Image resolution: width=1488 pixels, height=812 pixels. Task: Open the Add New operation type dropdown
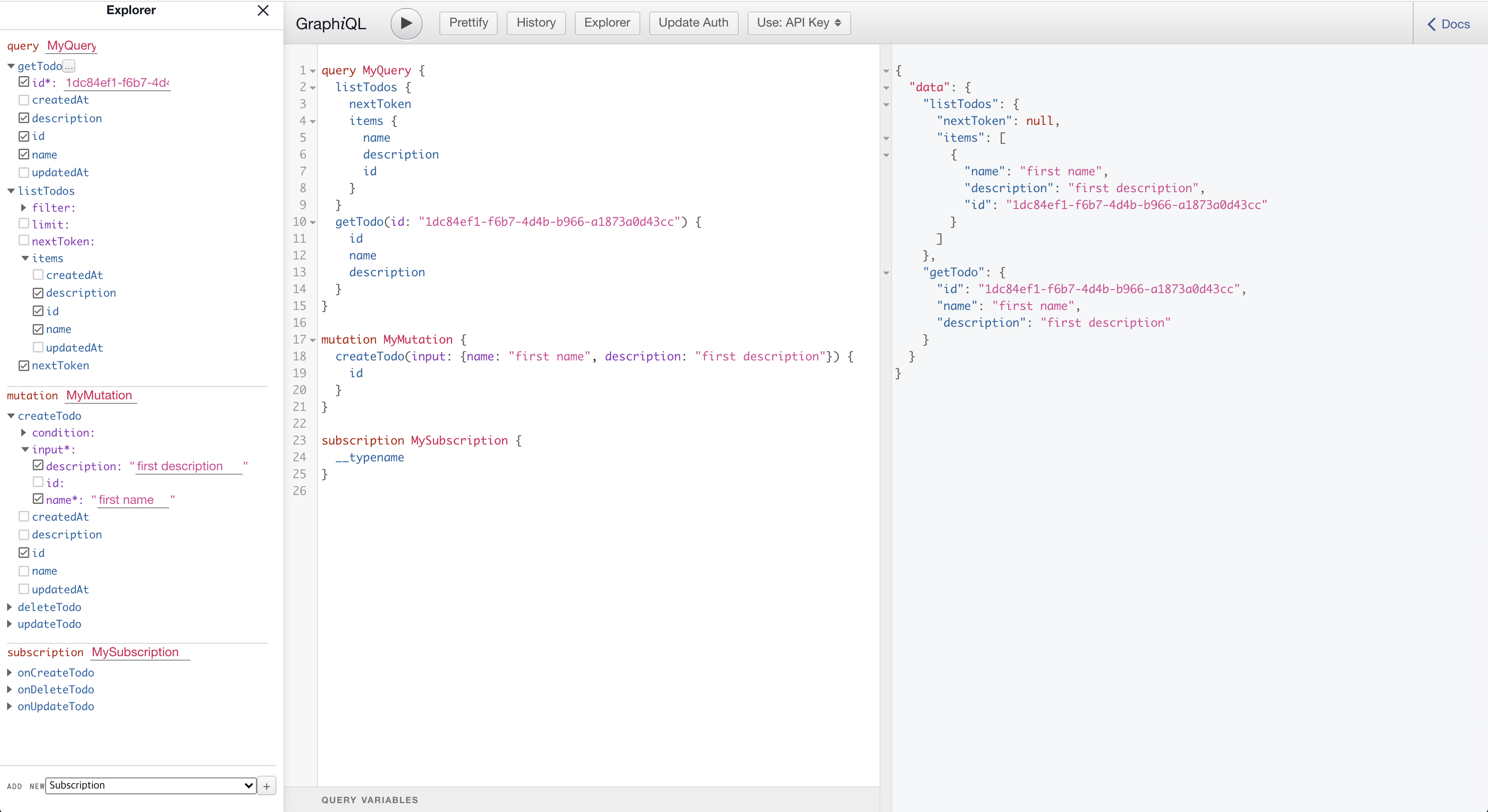pyautogui.click(x=151, y=785)
